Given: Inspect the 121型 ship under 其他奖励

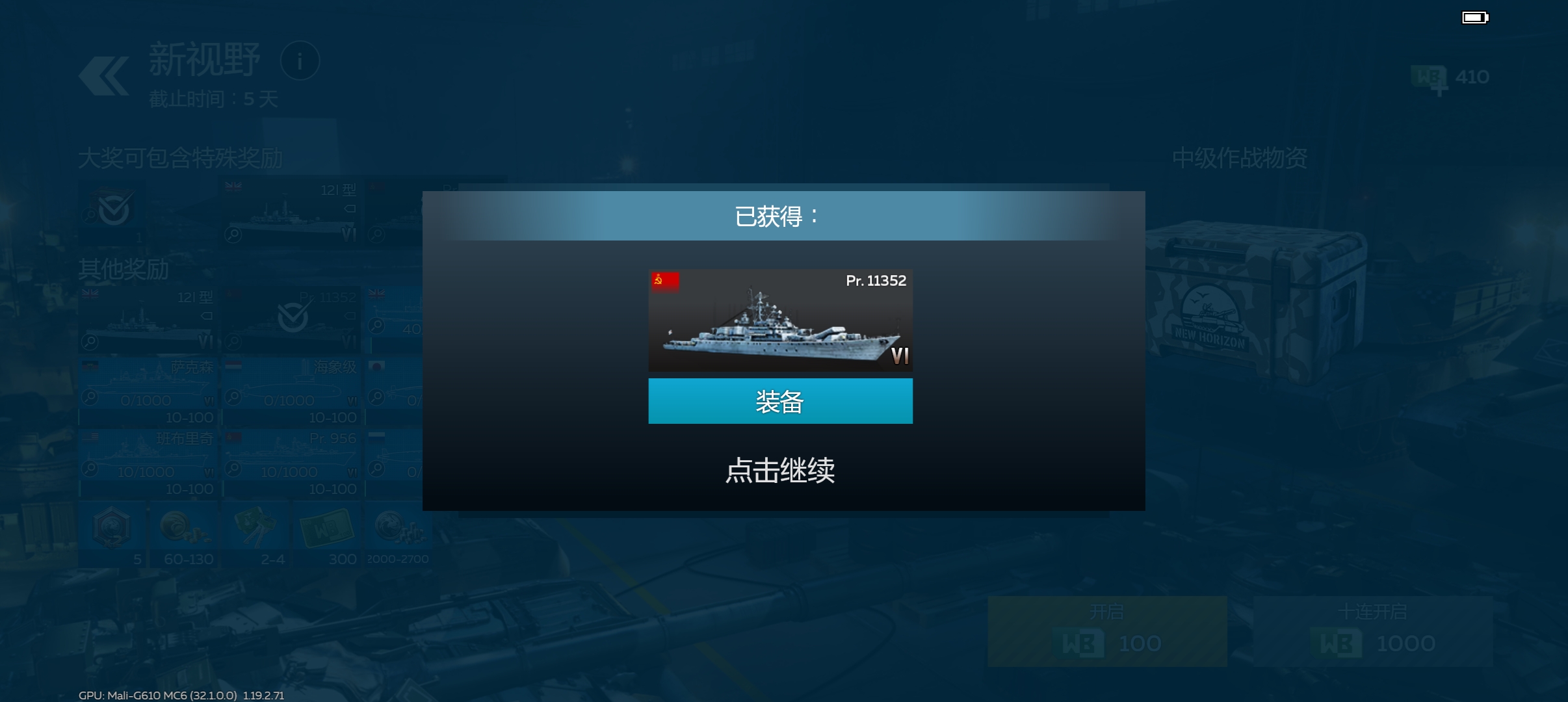Looking at the screenshot, I should click(148, 319).
